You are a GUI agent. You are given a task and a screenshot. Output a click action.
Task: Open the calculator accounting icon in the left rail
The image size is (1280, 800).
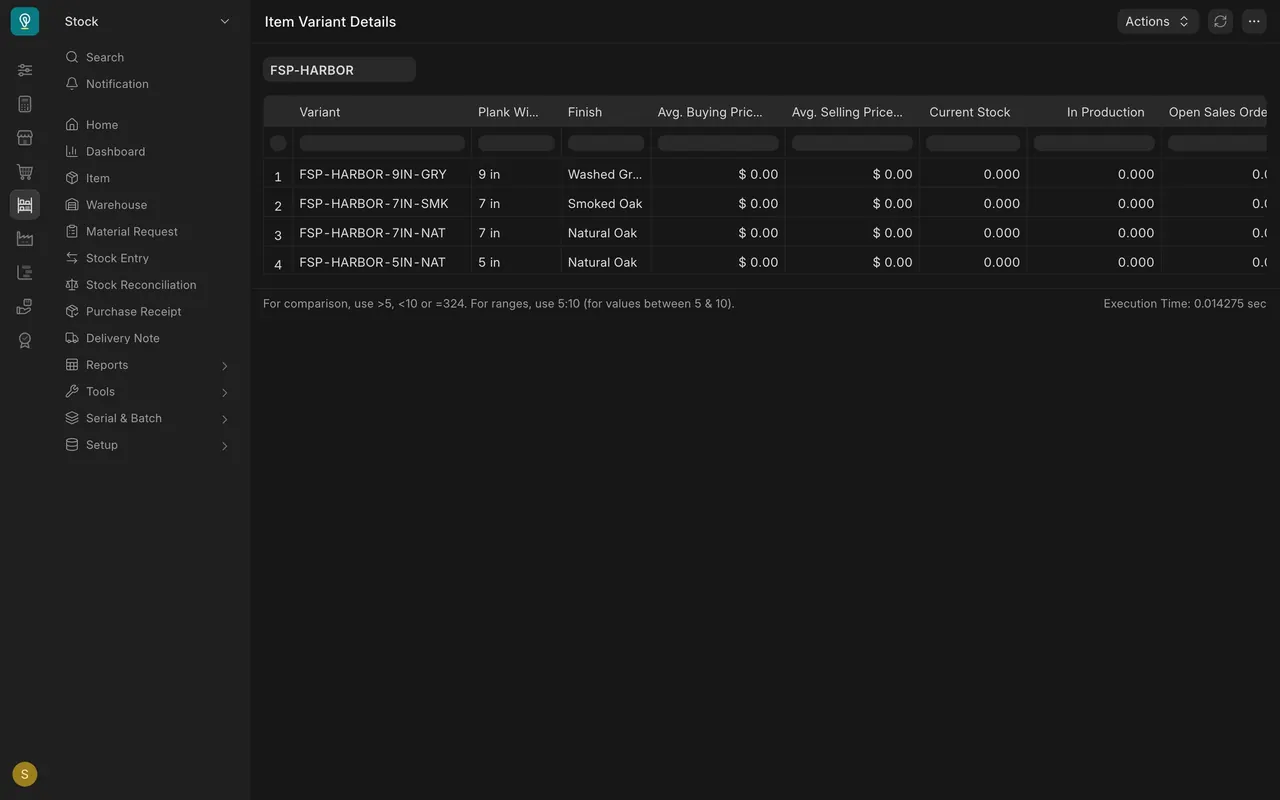25,104
